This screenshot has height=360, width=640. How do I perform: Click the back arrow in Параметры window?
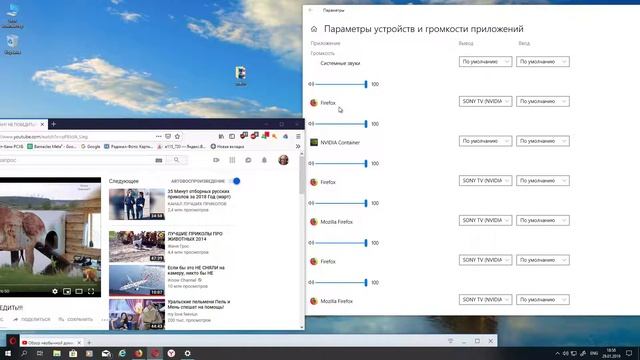[x=310, y=10]
